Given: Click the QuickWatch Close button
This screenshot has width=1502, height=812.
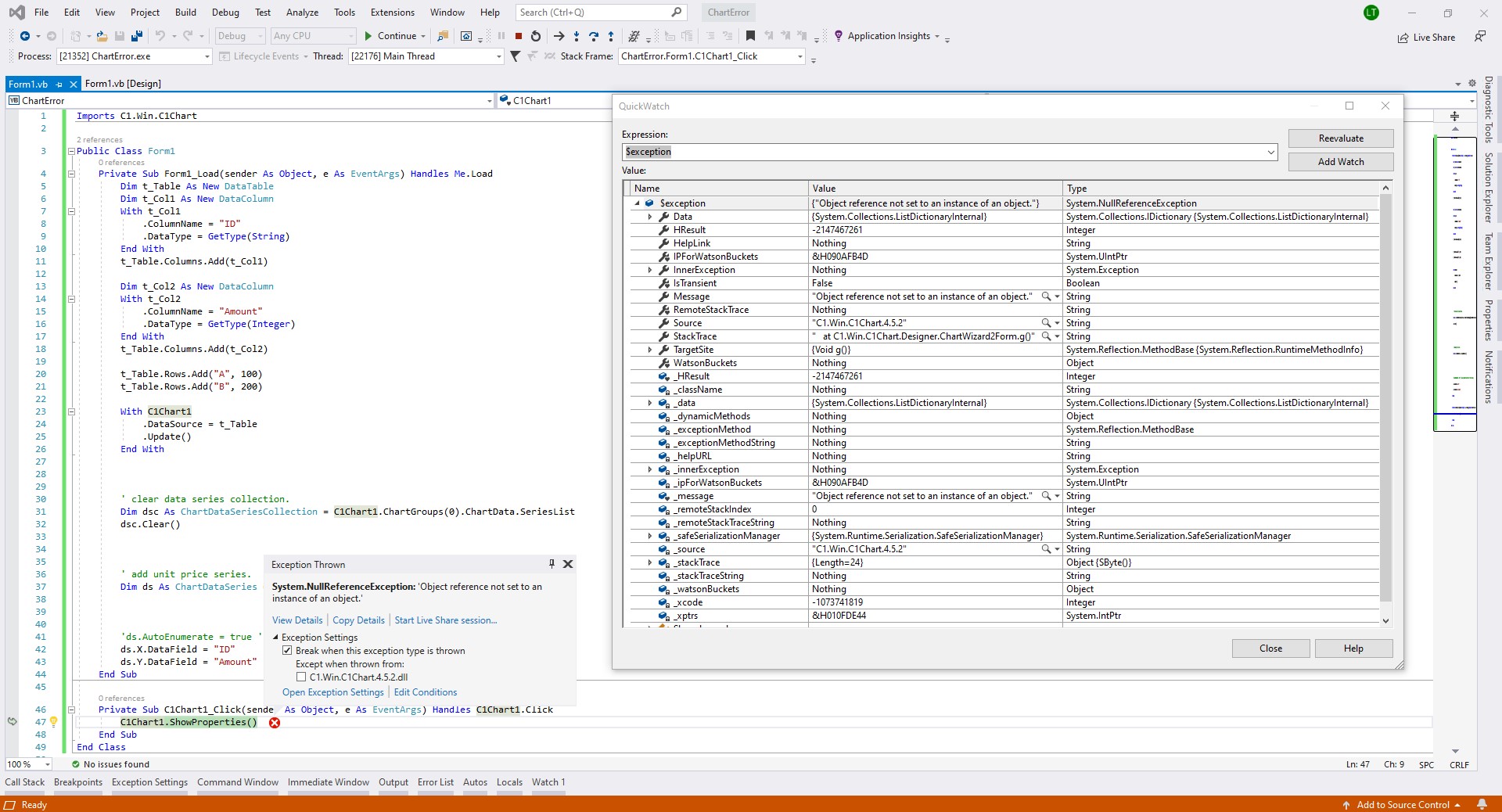Looking at the screenshot, I should tap(1270, 649).
